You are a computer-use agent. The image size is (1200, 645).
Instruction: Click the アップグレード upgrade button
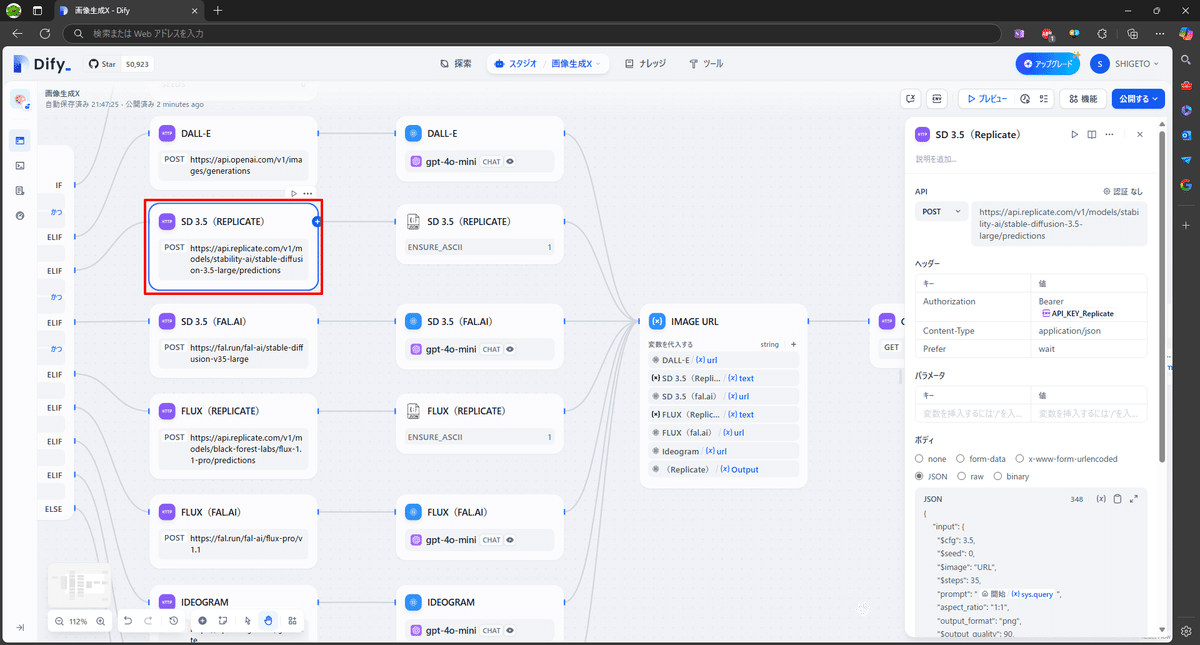tap(1047, 63)
